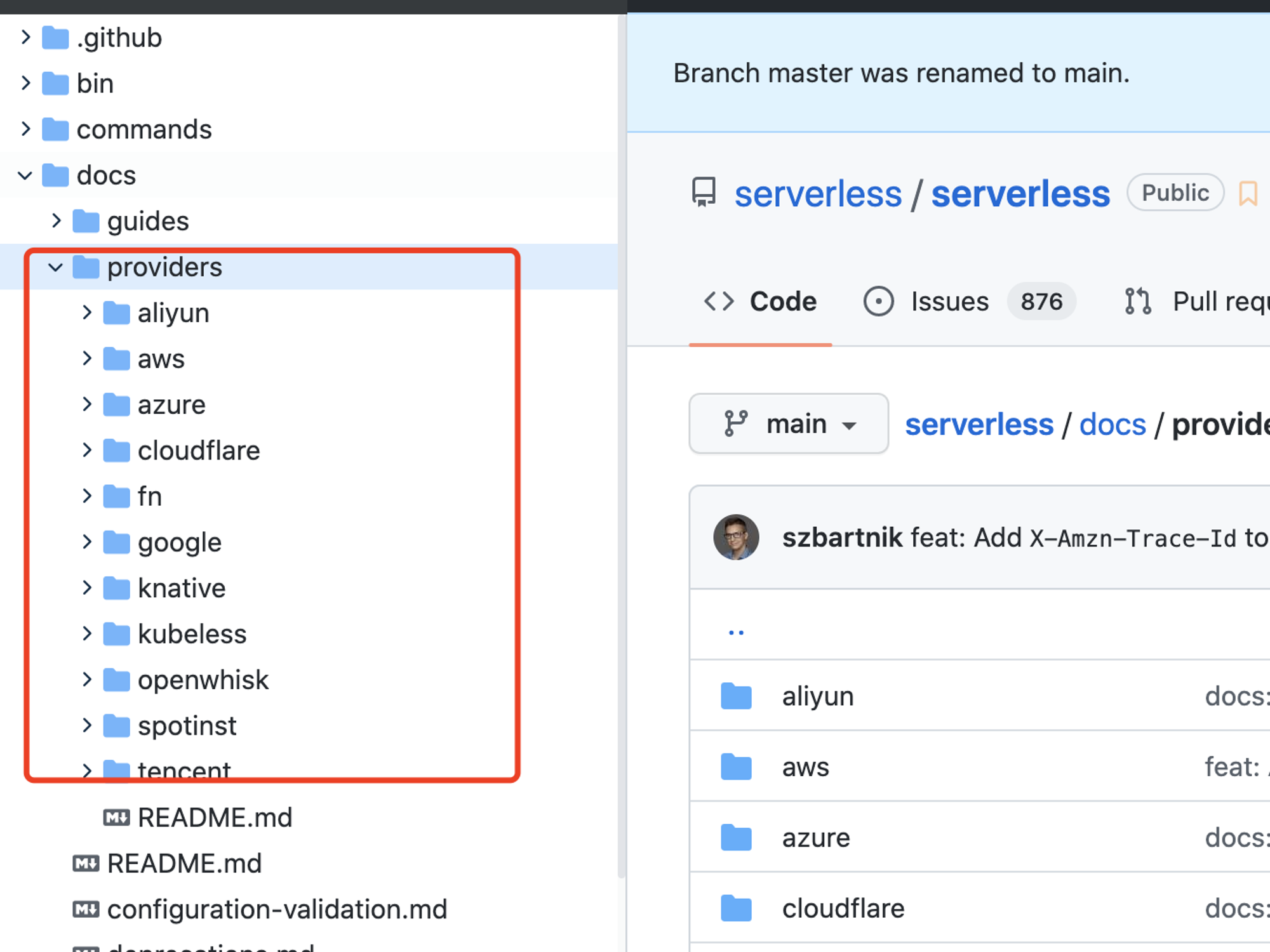
Task: Expand the google folder chevron
Action: tap(87, 542)
